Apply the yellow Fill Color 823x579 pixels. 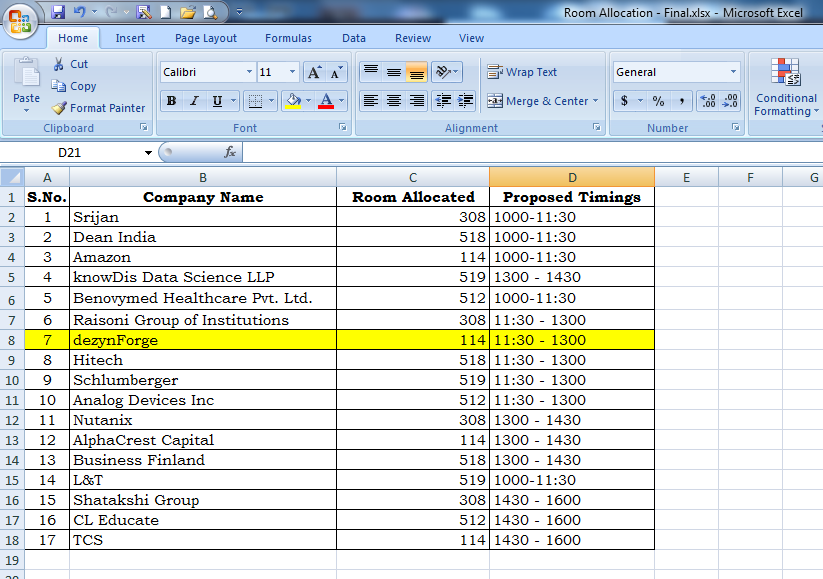pos(293,101)
